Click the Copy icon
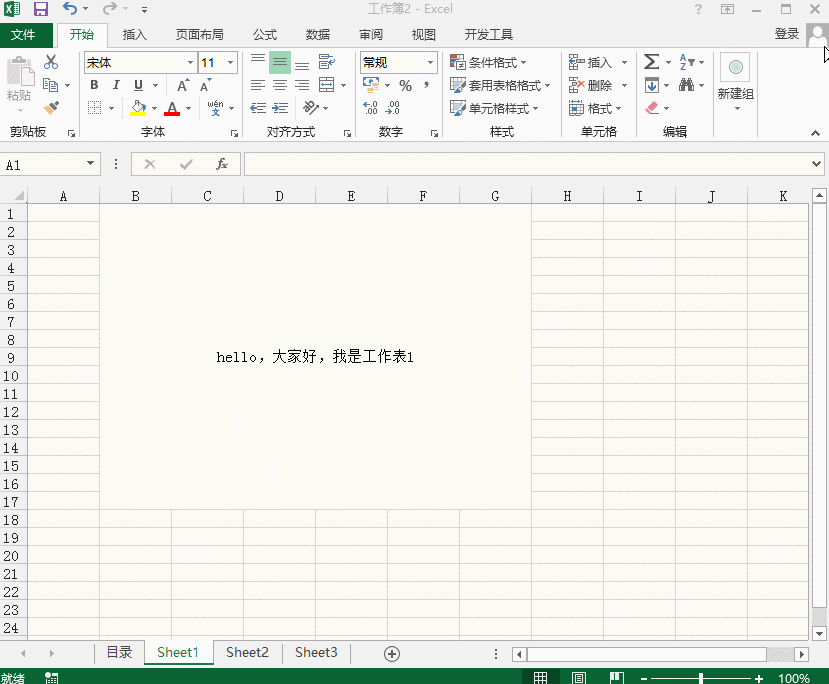The width and height of the screenshot is (829, 684). point(51,85)
